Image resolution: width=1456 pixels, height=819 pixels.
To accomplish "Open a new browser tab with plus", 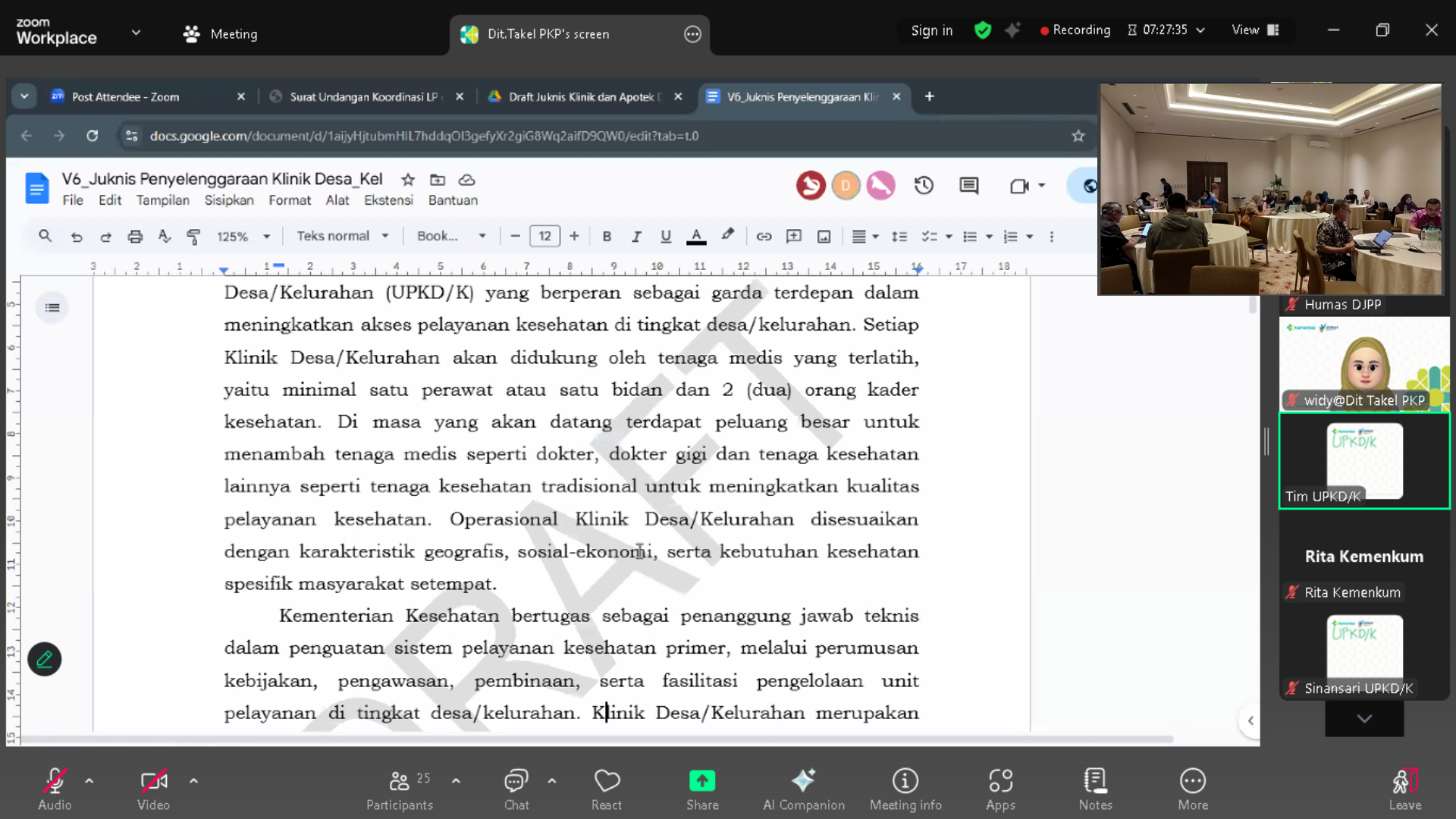I will point(929,96).
